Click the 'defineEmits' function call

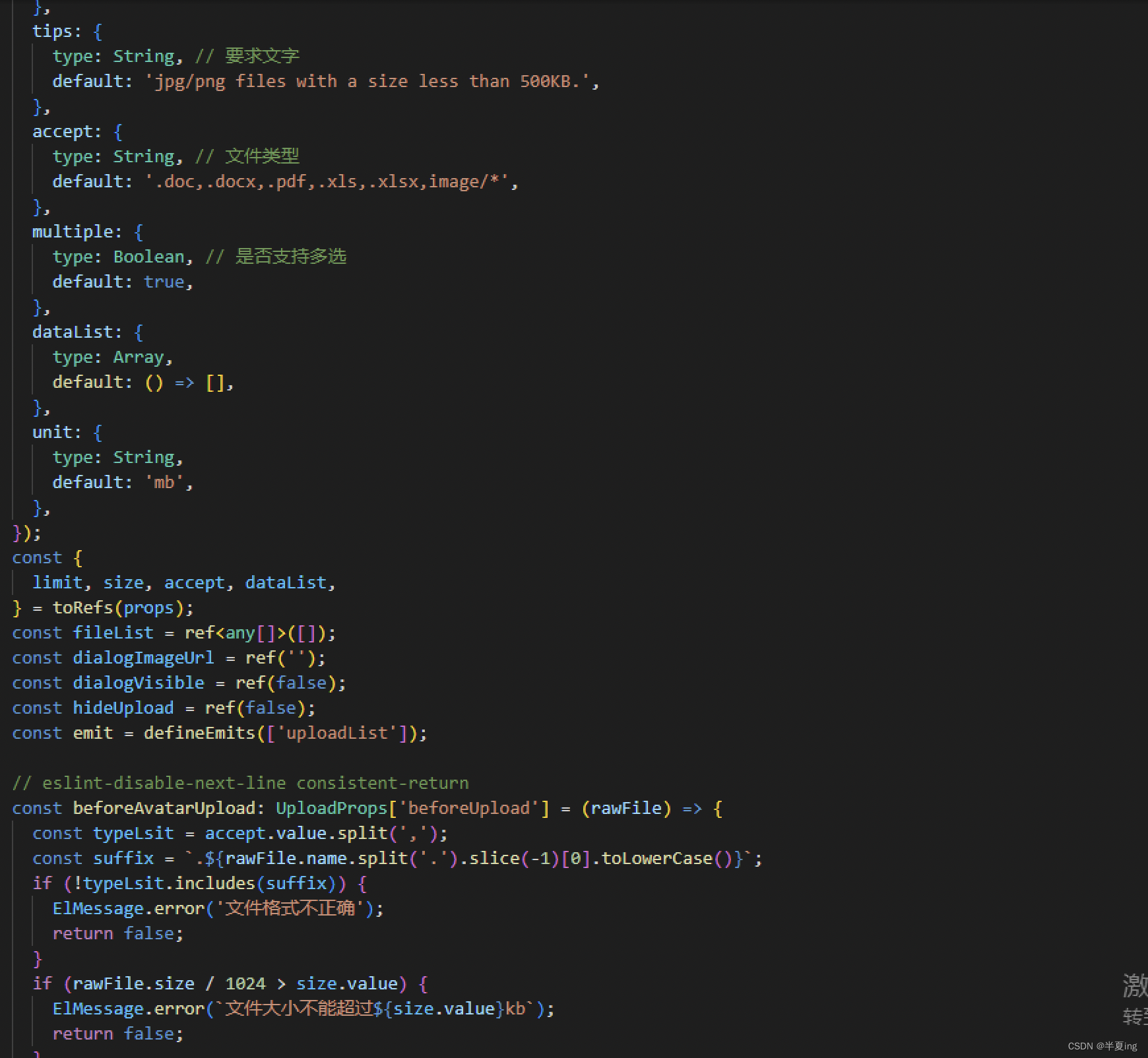[199, 733]
